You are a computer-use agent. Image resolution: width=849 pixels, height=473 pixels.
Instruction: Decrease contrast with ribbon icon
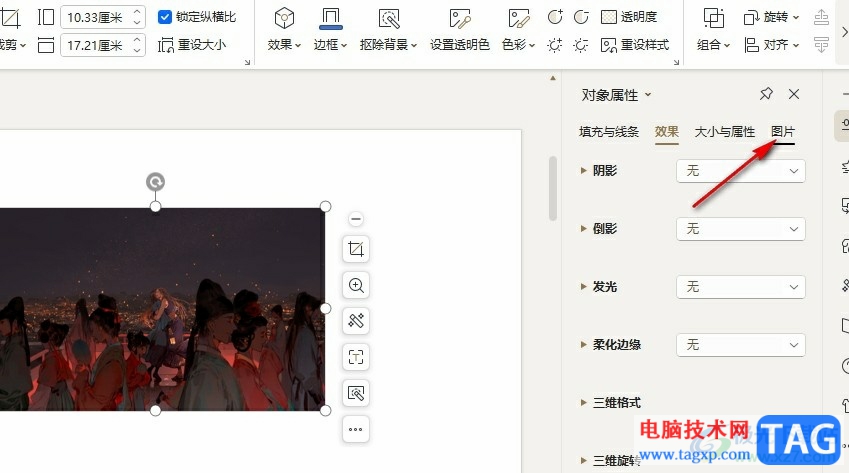pos(581,17)
